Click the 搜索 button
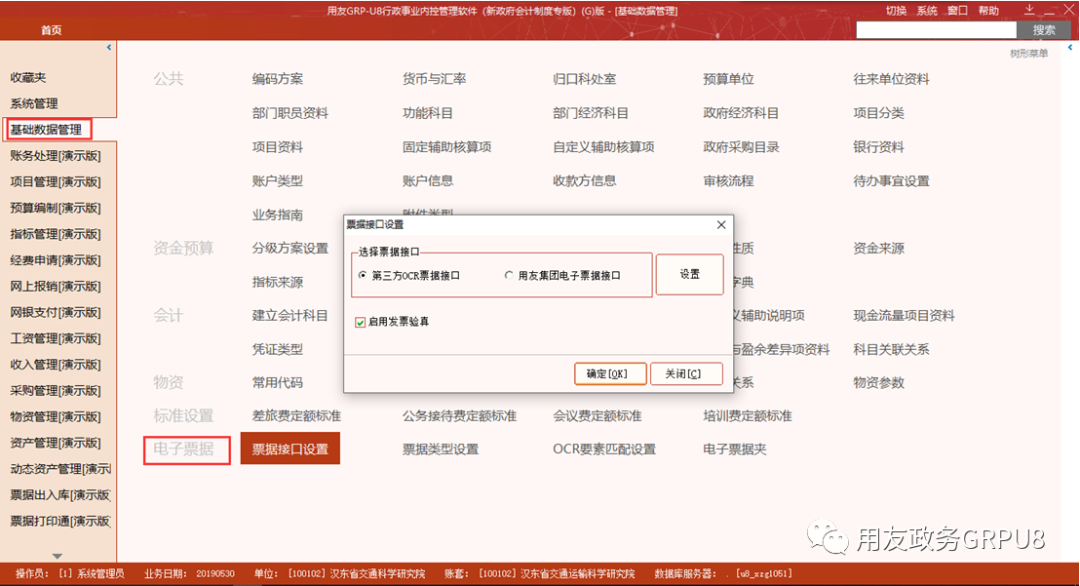The height and width of the screenshot is (586, 1080). 1044,30
